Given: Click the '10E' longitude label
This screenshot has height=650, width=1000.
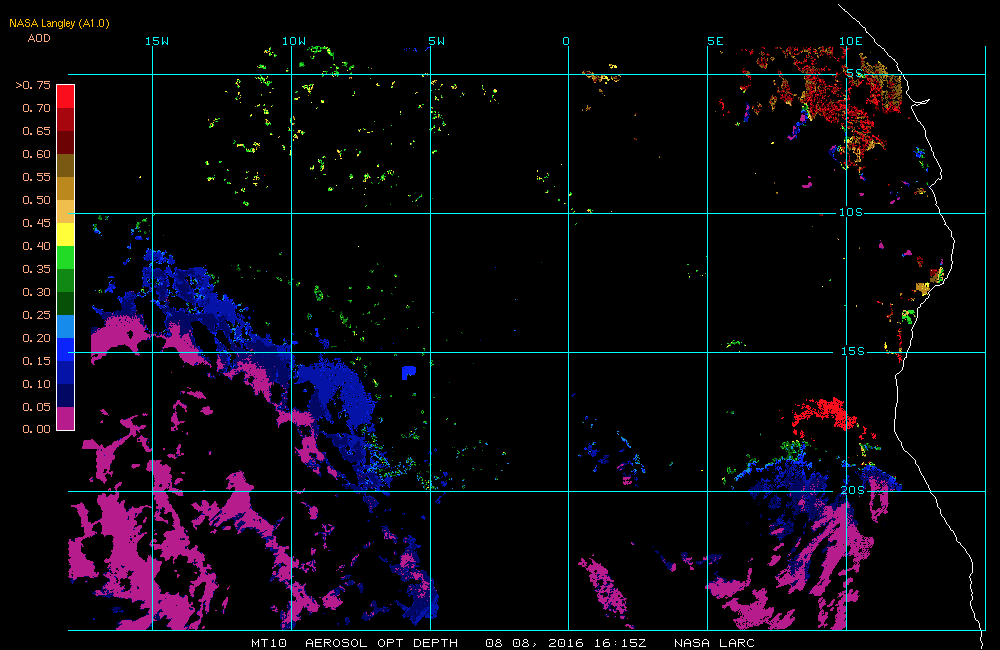Looking at the screenshot, I should pyautogui.click(x=851, y=41).
